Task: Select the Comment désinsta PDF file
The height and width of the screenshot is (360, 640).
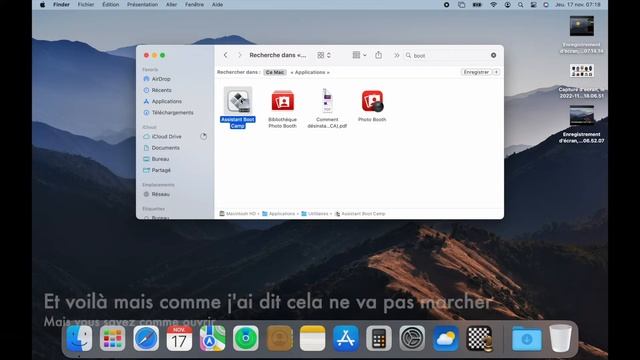Action: point(327,101)
